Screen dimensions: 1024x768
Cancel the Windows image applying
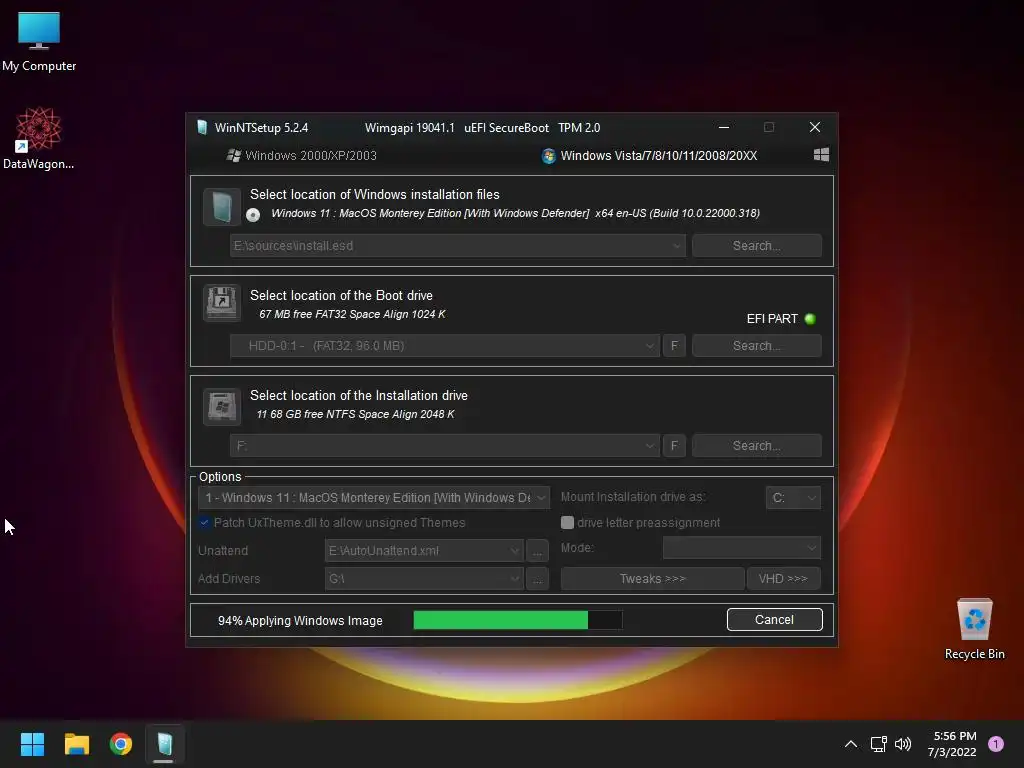tap(775, 620)
